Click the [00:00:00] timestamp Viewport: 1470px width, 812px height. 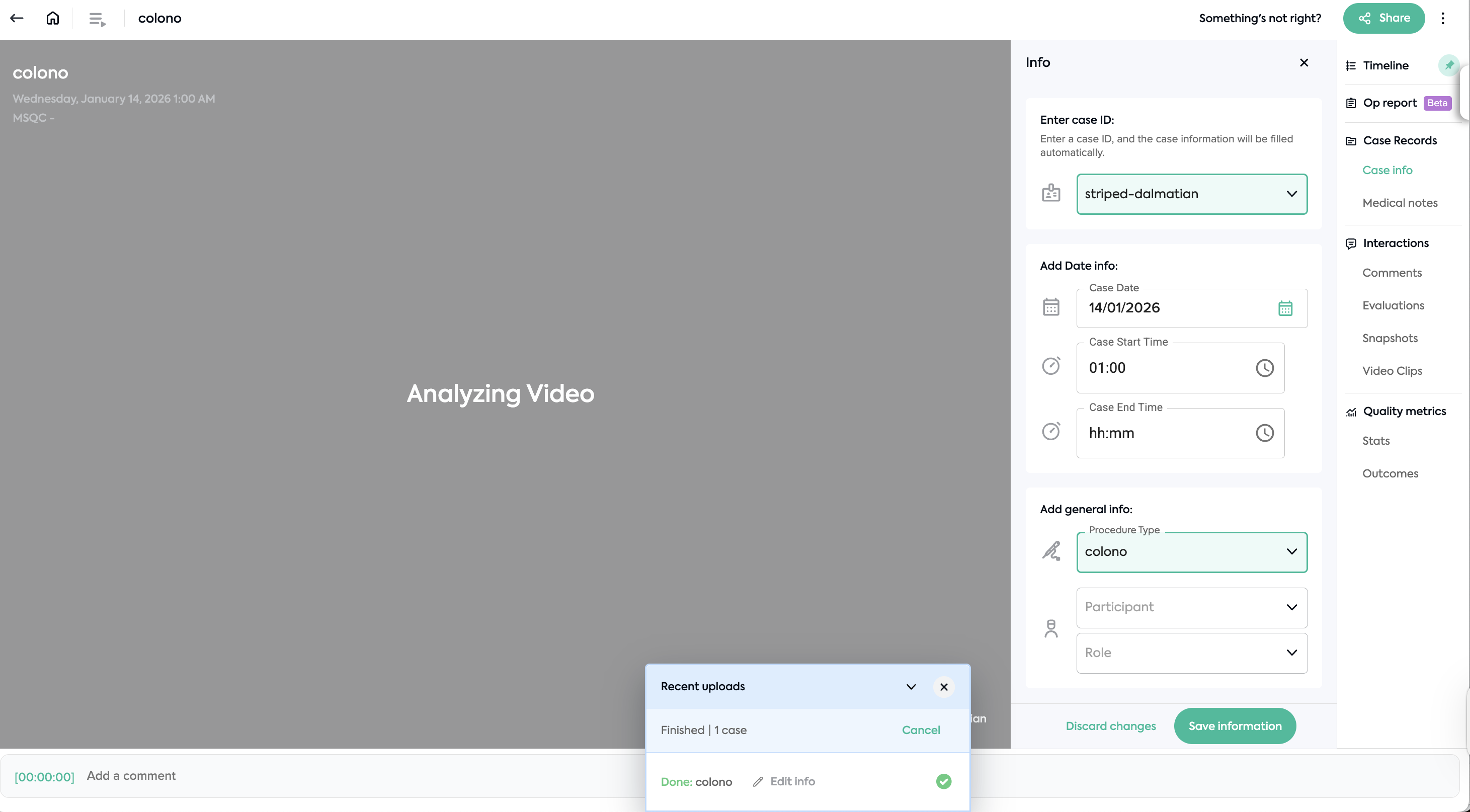(44, 777)
